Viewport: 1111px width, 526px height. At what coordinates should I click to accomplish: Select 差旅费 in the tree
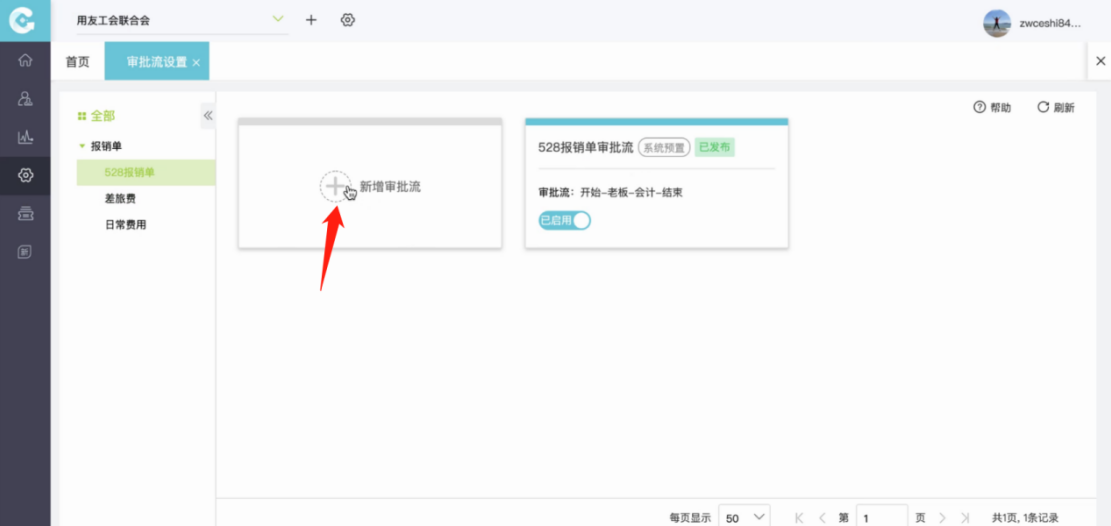tap(119, 199)
